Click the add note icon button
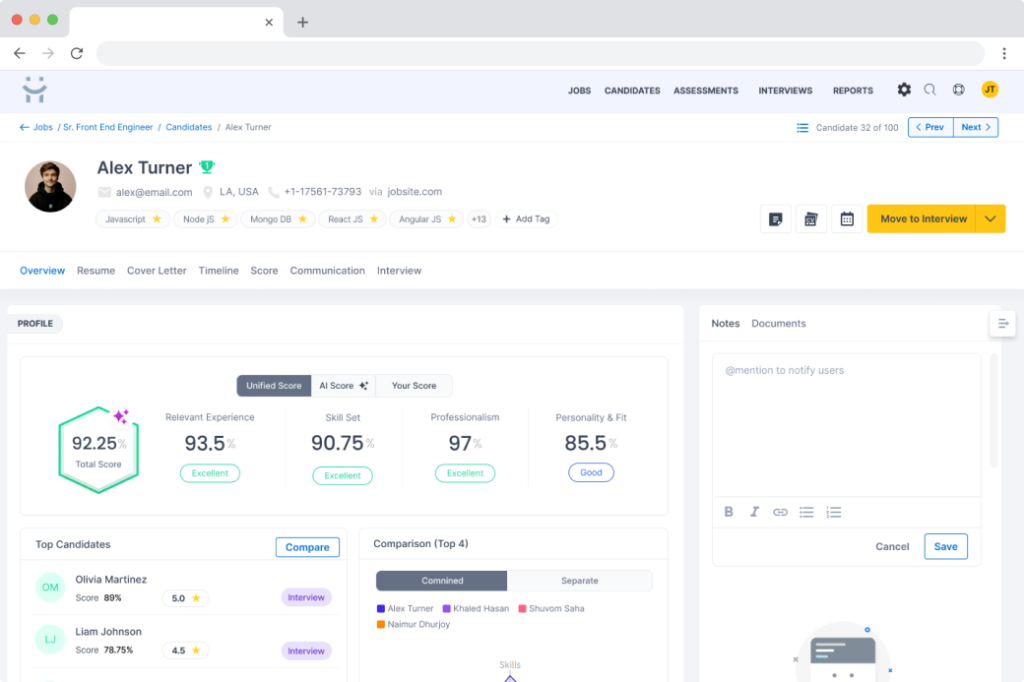This screenshot has width=1024, height=682. pos(775,219)
